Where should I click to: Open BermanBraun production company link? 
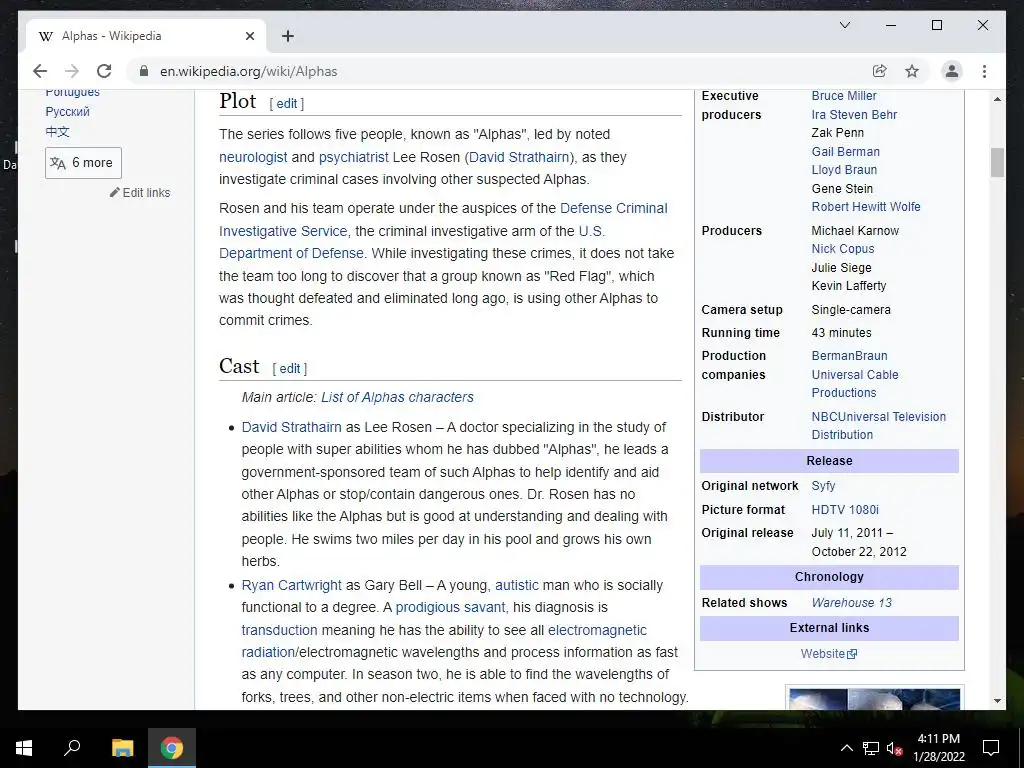click(850, 356)
